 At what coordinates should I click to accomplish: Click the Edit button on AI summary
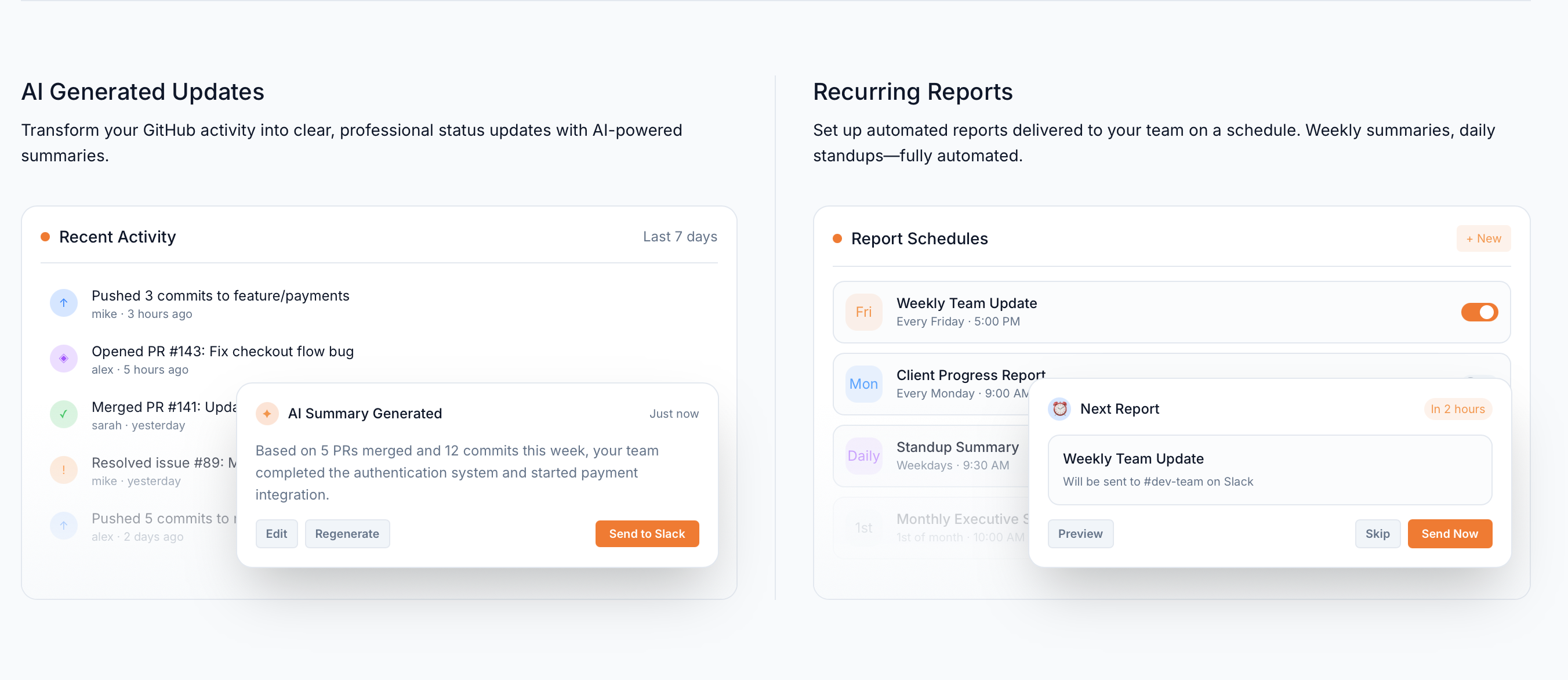(x=277, y=534)
